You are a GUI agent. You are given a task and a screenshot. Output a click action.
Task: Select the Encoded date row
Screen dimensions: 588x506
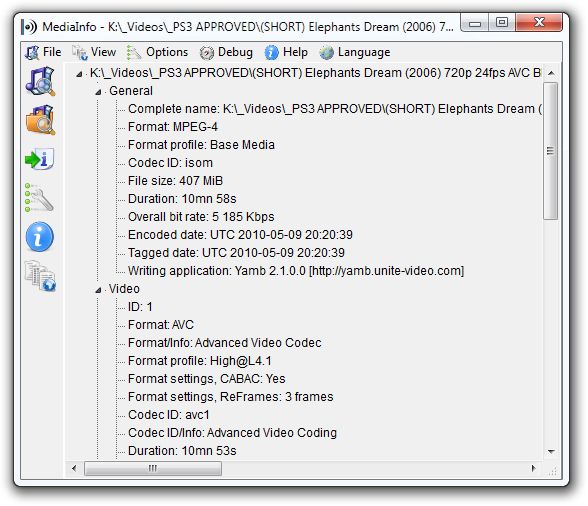point(240,235)
